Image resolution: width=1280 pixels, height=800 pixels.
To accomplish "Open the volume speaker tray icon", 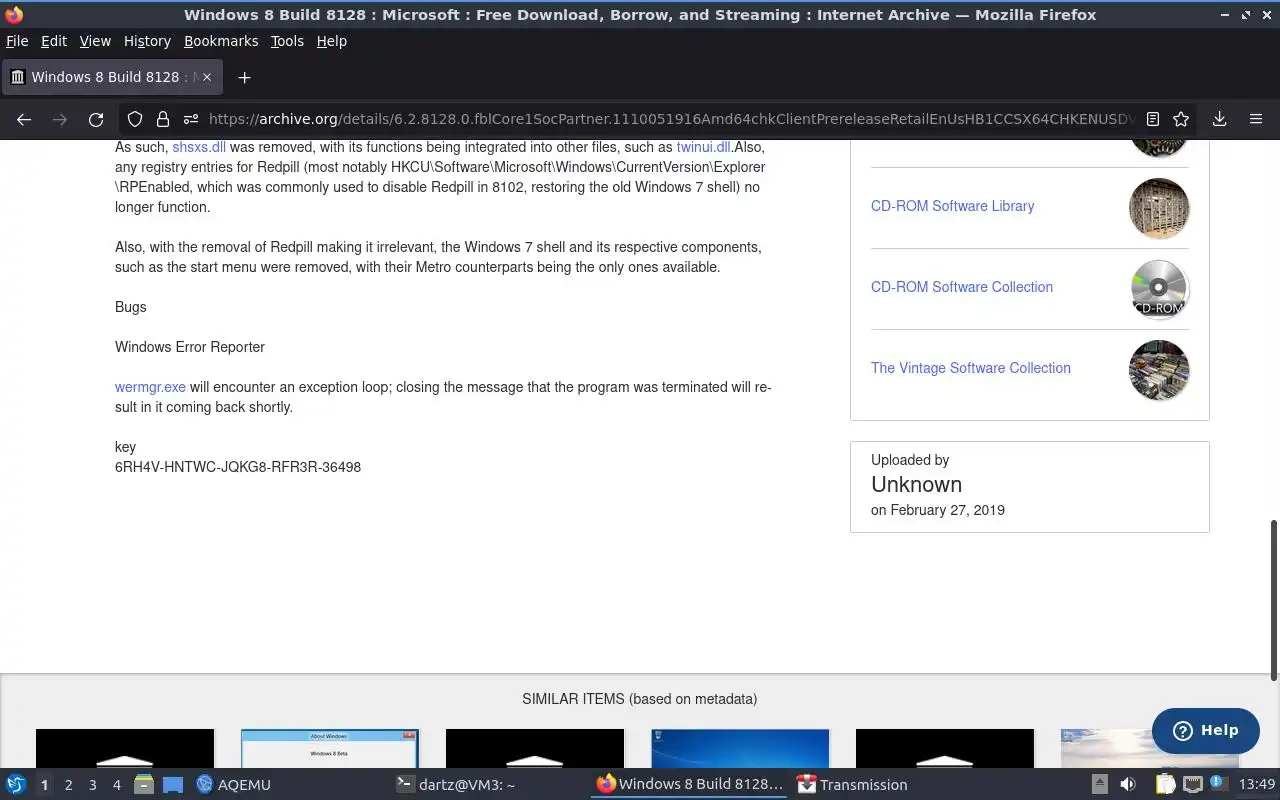I will (1127, 785).
